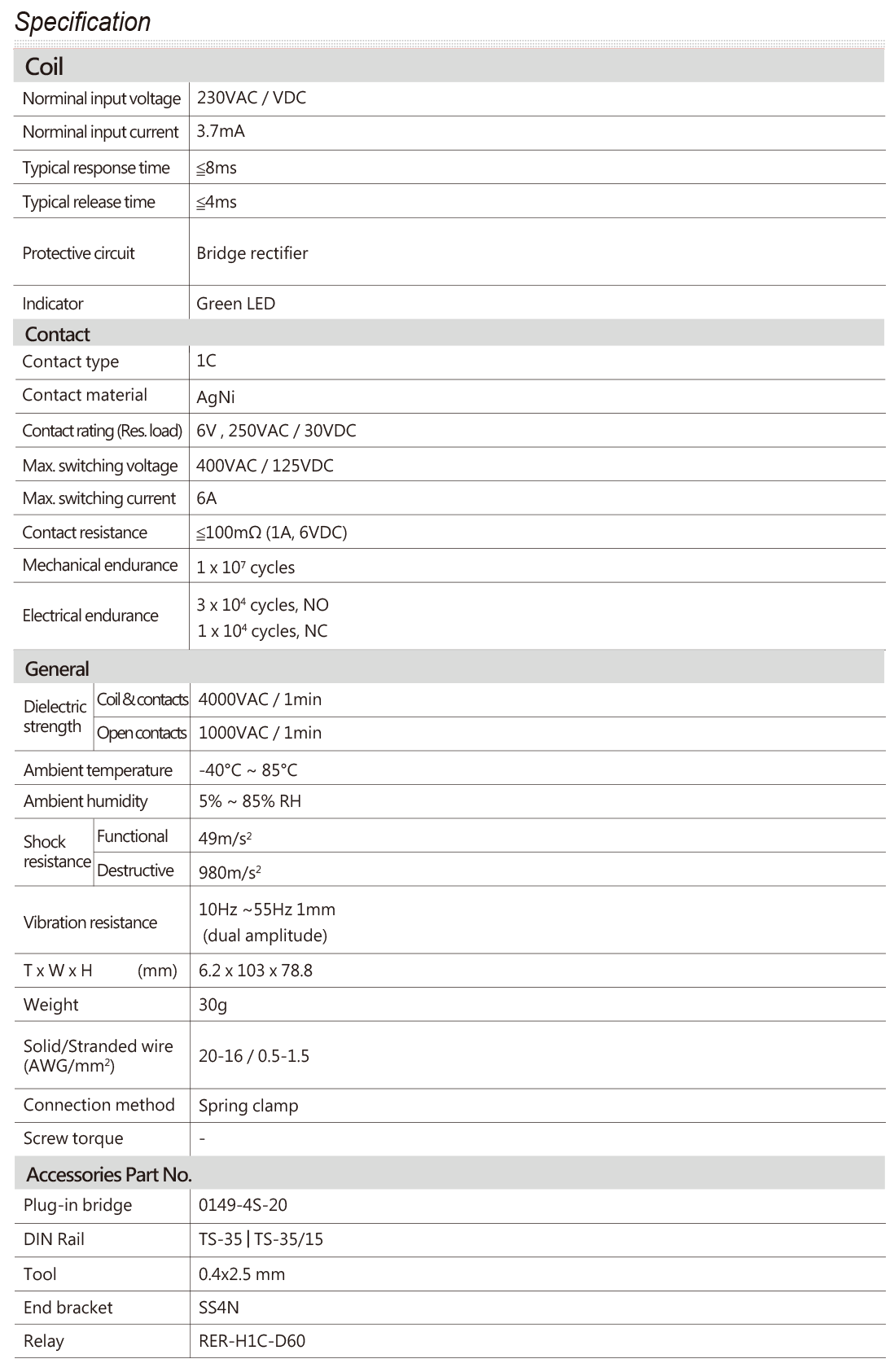
Task: Select the 'TS-35/15' DIN rail value
Action: [x=288, y=1239]
